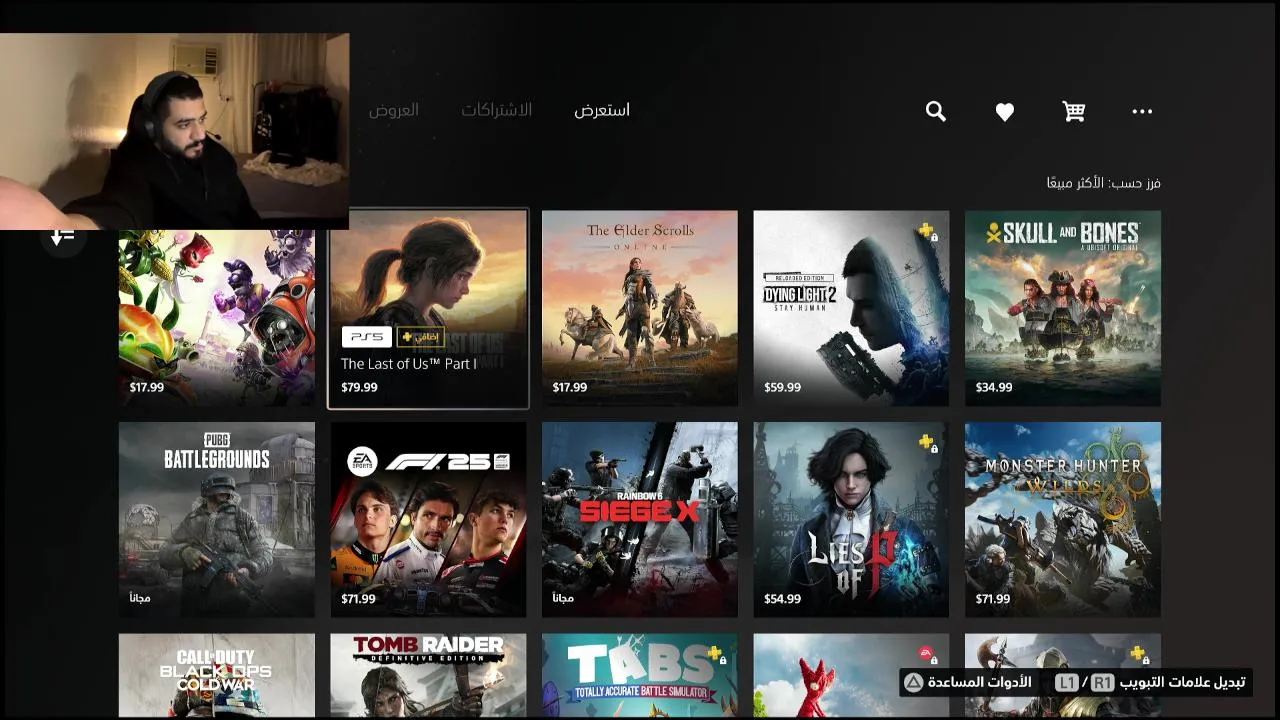The height and width of the screenshot is (720, 1280).
Task: Click the EA Play badge on the red character tile
Action: (x=927, y=654)
